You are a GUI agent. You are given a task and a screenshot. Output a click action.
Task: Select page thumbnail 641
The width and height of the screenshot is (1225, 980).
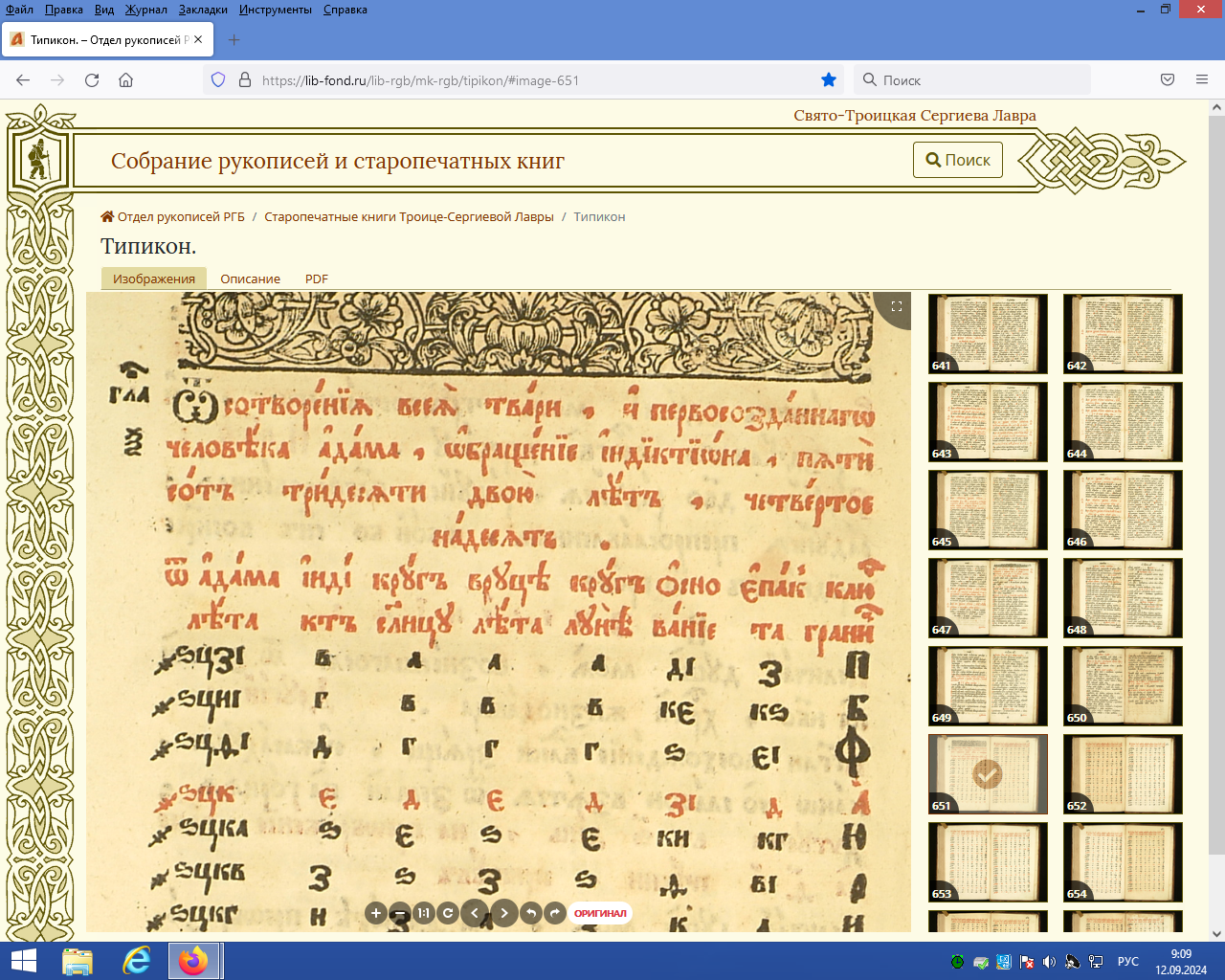pos(988,334)
